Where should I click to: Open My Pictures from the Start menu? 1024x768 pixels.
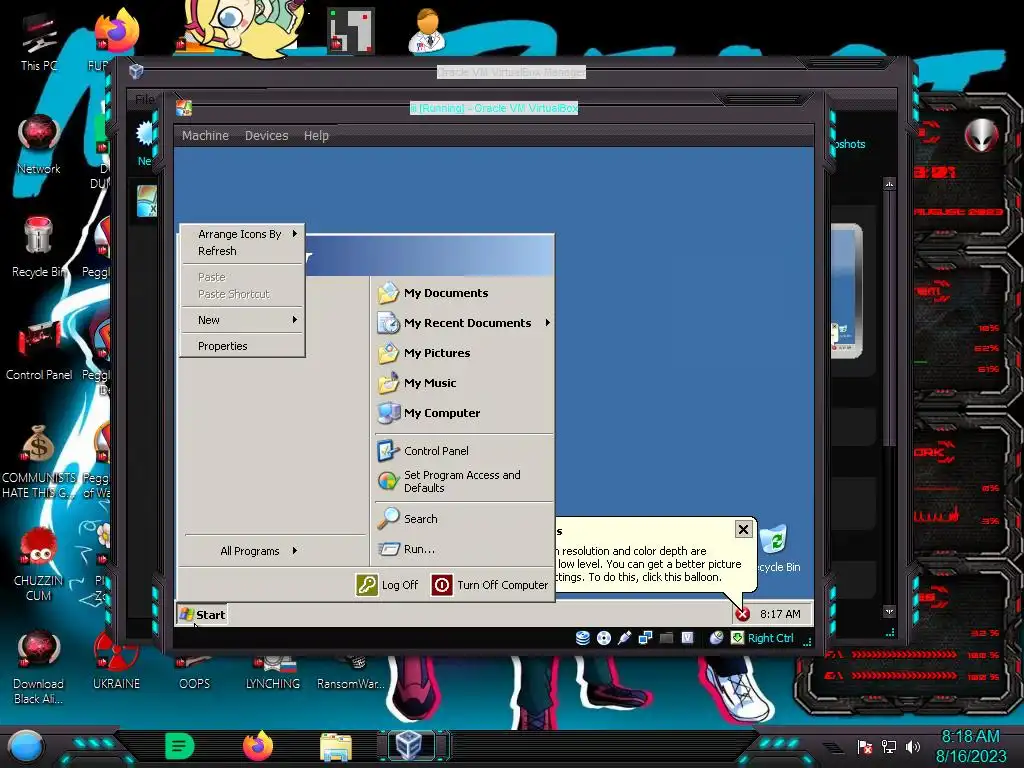[x=424, y=353]
